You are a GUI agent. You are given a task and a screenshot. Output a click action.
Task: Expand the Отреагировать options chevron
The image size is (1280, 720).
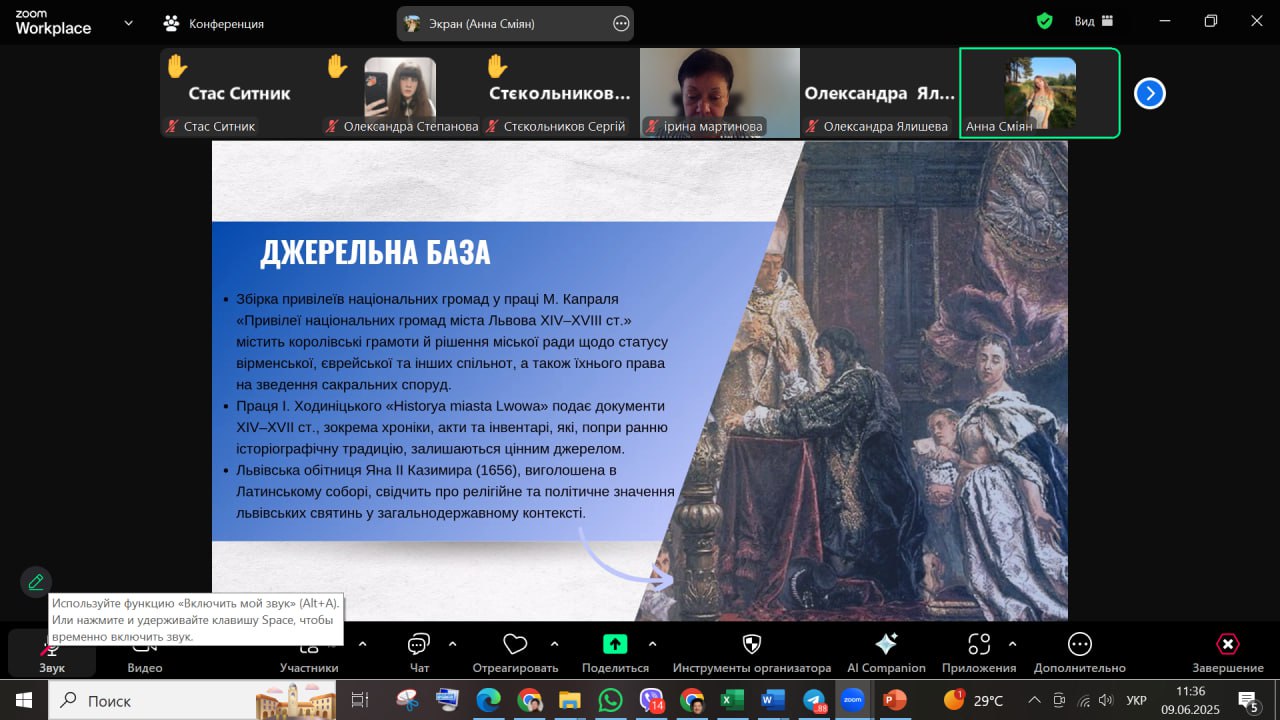click(x=555, y=644)
